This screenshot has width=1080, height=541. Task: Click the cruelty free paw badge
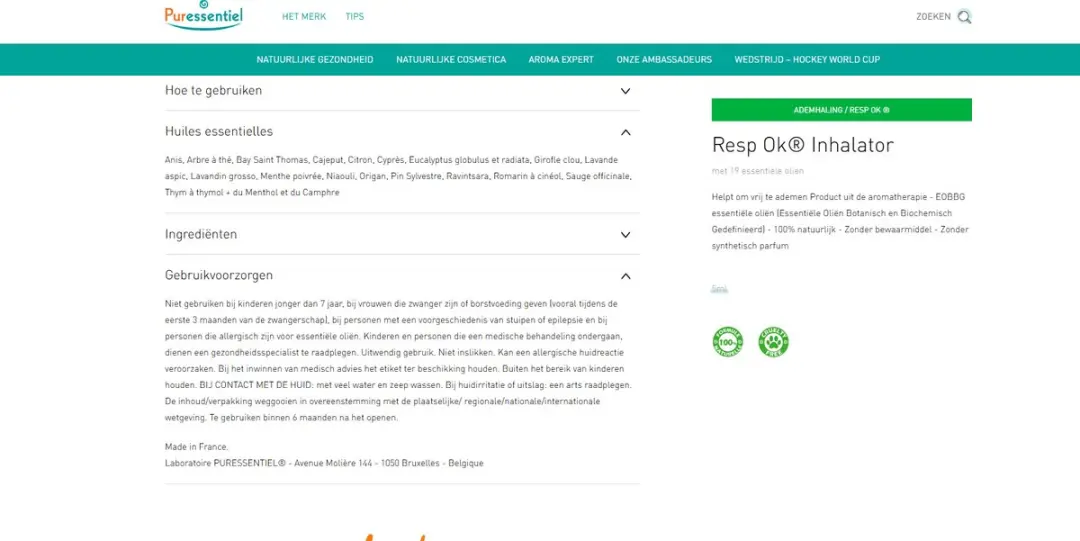[x=773, y=342]
